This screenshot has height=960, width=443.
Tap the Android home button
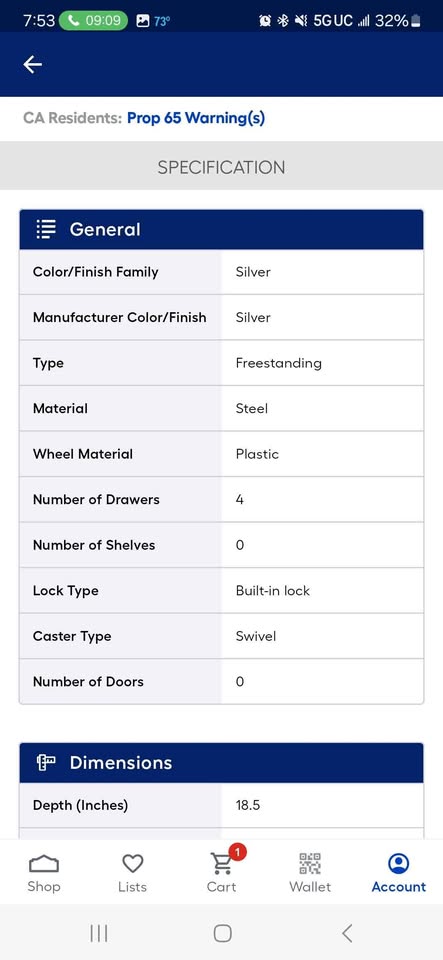point(222,933)
